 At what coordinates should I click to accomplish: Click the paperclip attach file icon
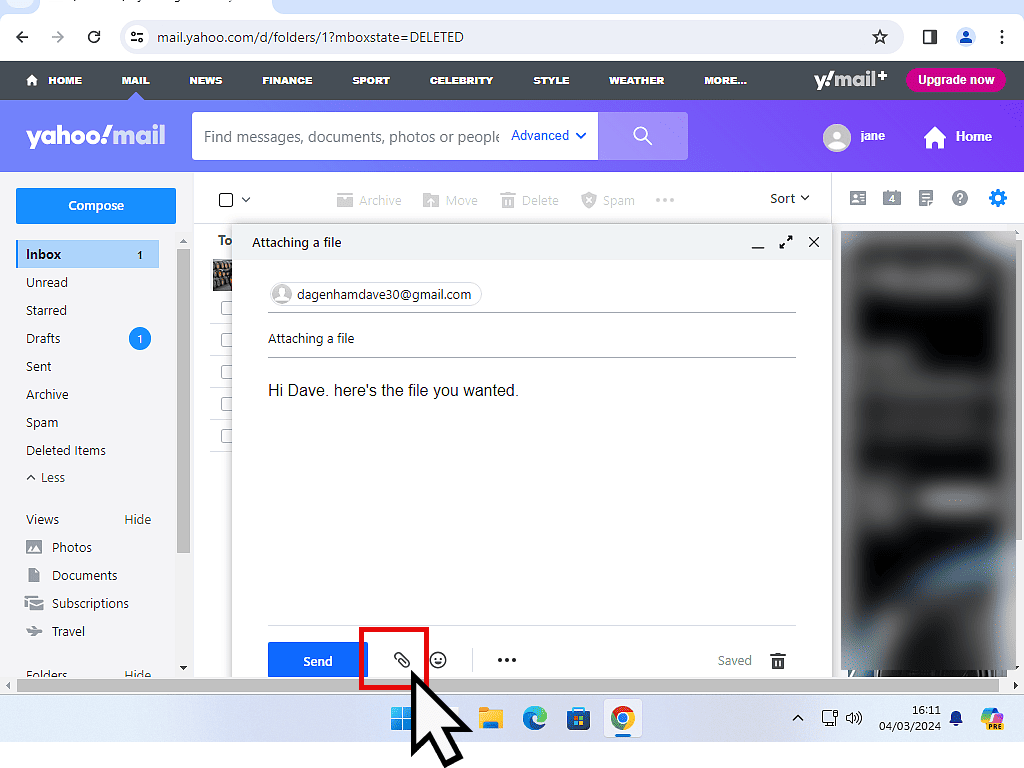tap(401, 660)
